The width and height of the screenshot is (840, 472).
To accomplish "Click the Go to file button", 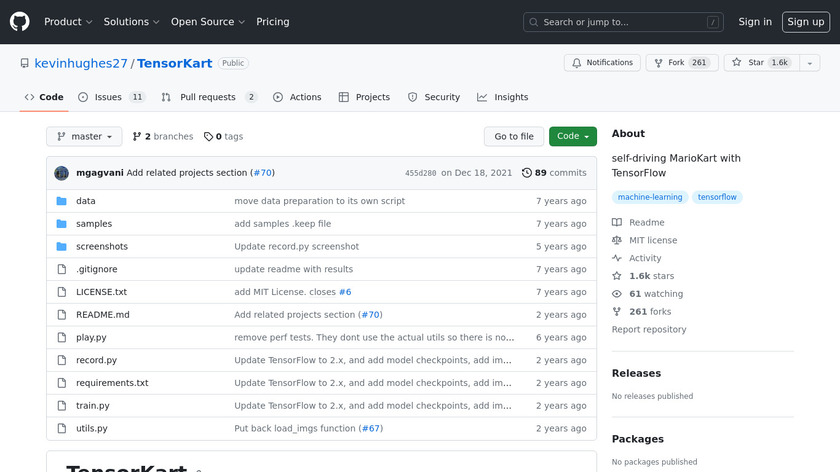I will point(514,137).
